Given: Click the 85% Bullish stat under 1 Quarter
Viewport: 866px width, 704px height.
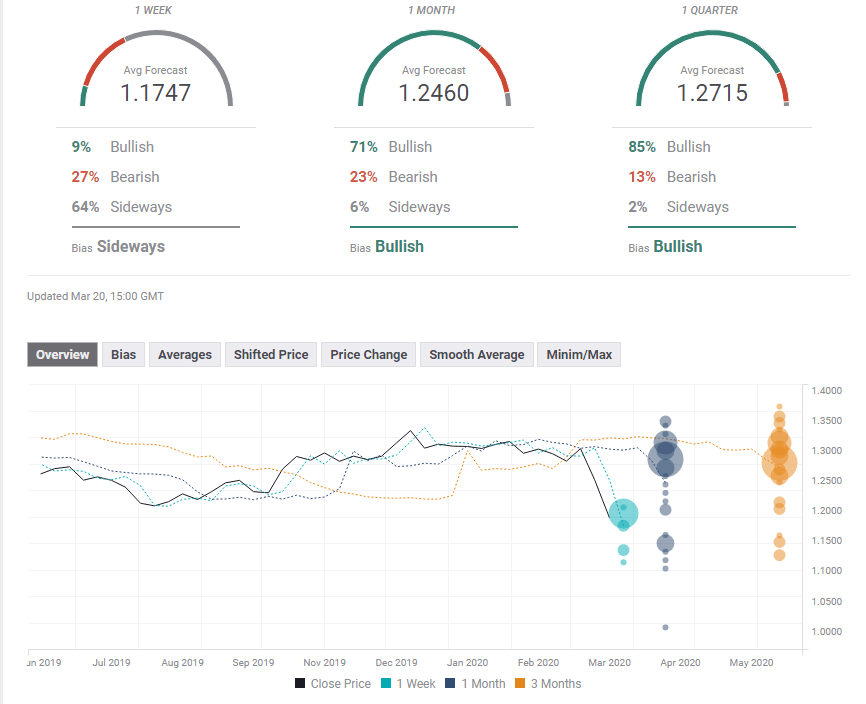Looking at the screenshot, I should (668, 146).
